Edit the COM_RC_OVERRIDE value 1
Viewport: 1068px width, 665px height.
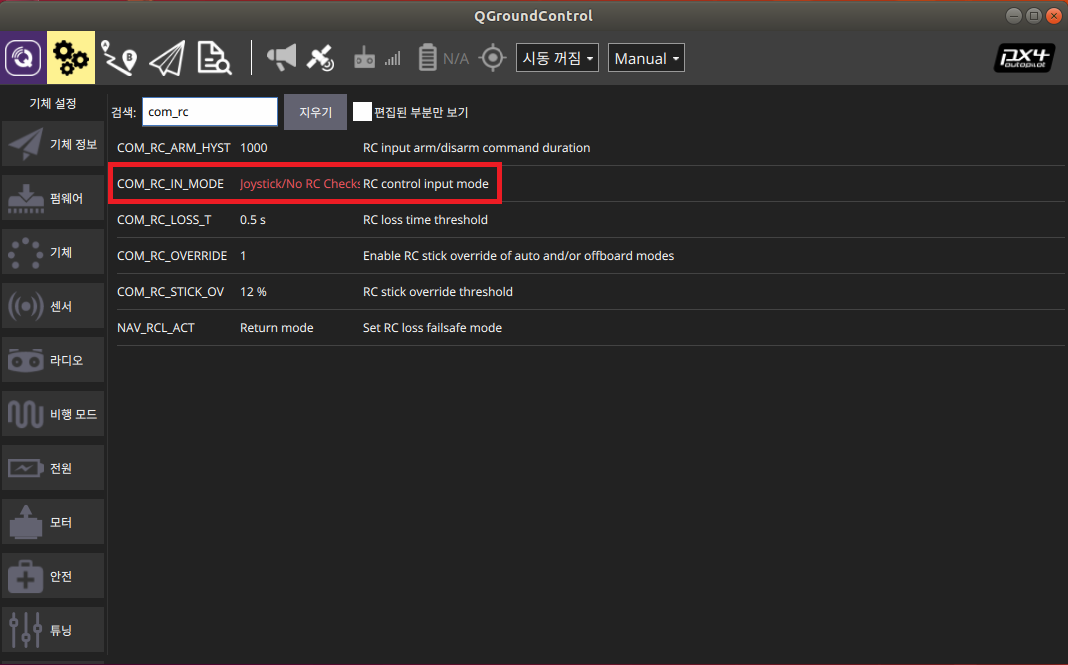click(243, 256)
